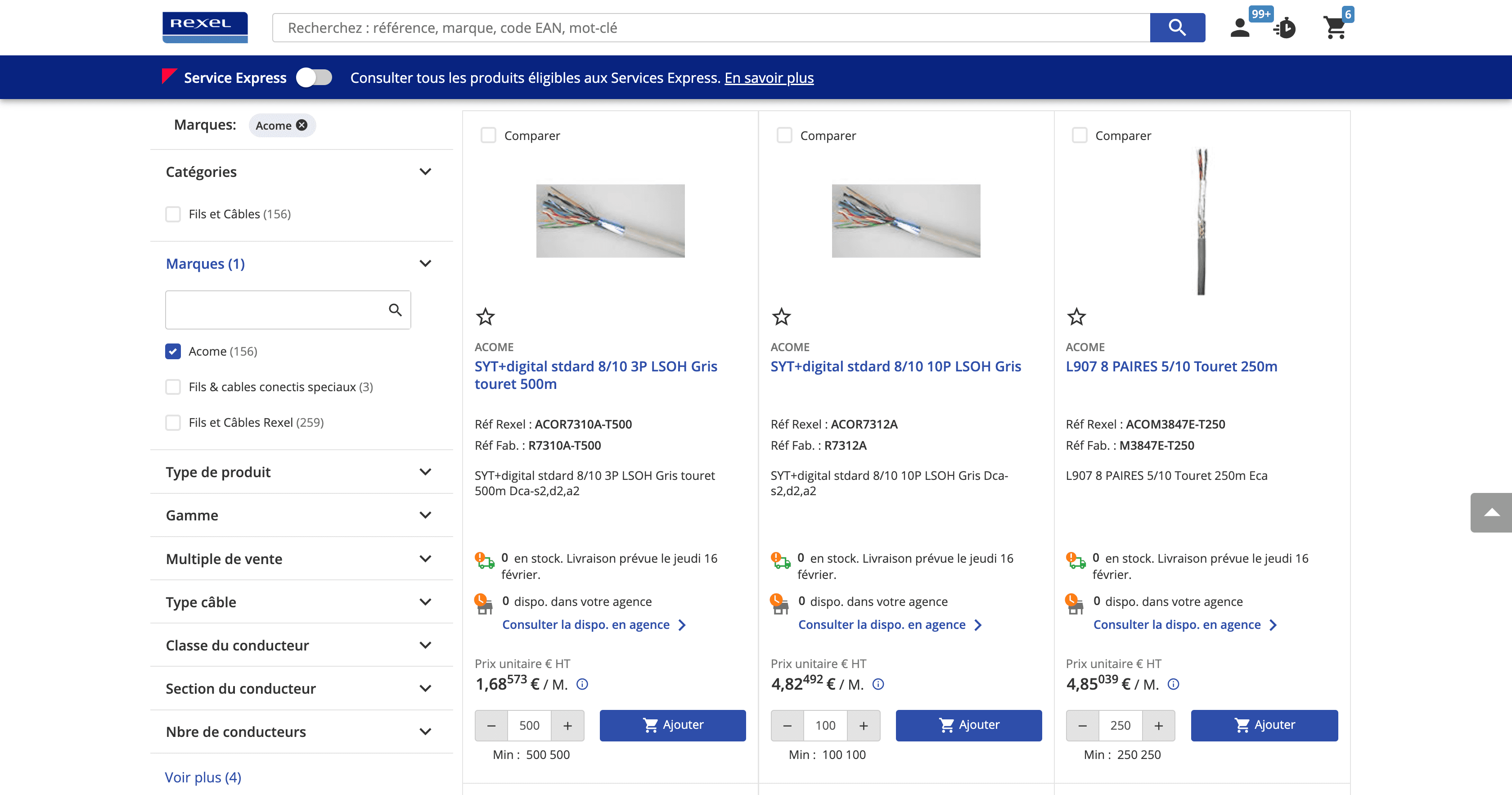1512x795 pixels.
Task: Add the 4,85 € cable to cart
Action: pos(1264,726)
